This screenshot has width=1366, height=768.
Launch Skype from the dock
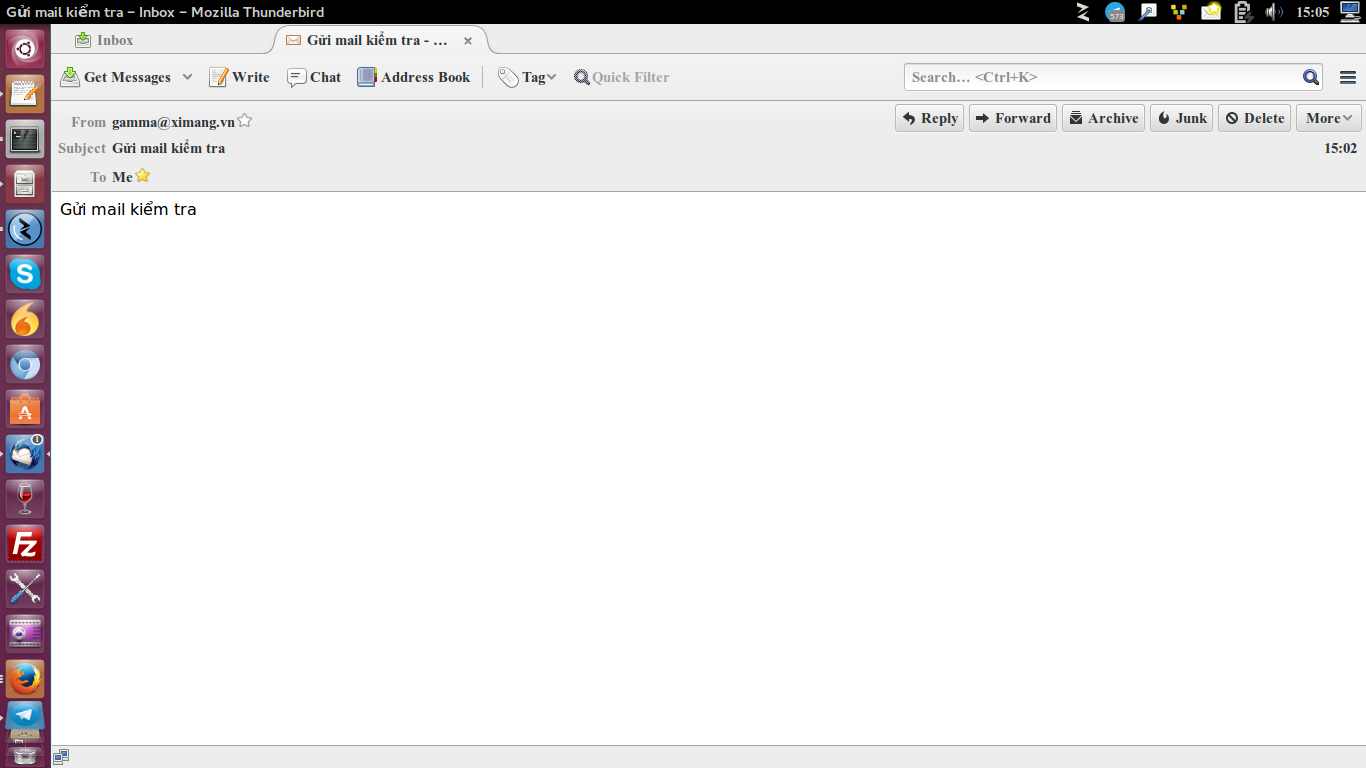(25, 274)
